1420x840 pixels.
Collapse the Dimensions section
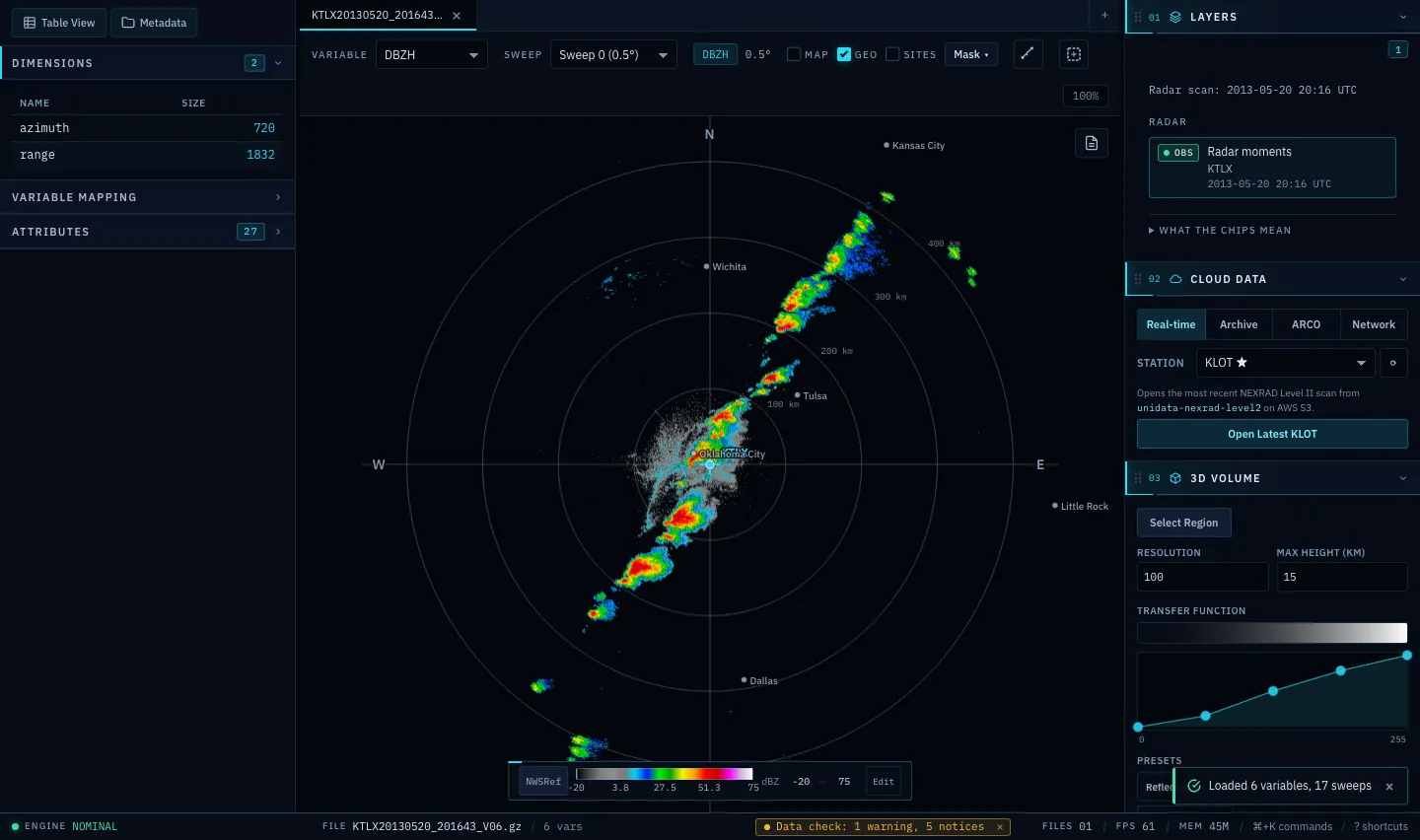pyautogui.click(x=147, y=63)
